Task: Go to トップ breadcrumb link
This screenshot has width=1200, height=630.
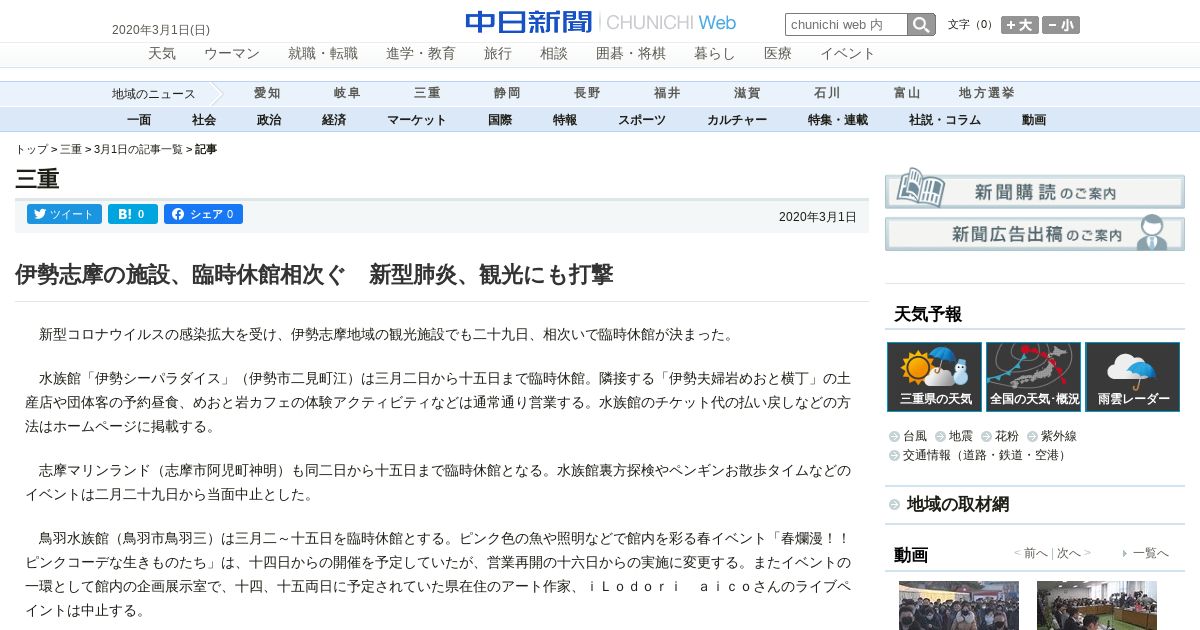Action: pos(31,149)
